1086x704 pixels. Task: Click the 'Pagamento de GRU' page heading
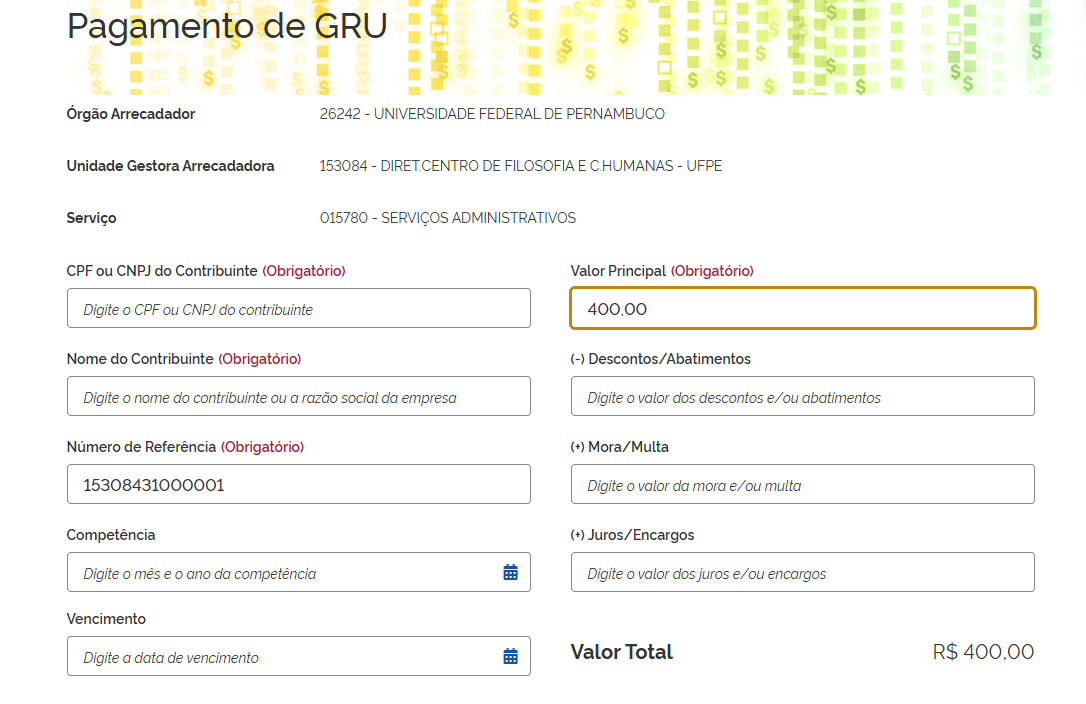click(x=226, y=26)
